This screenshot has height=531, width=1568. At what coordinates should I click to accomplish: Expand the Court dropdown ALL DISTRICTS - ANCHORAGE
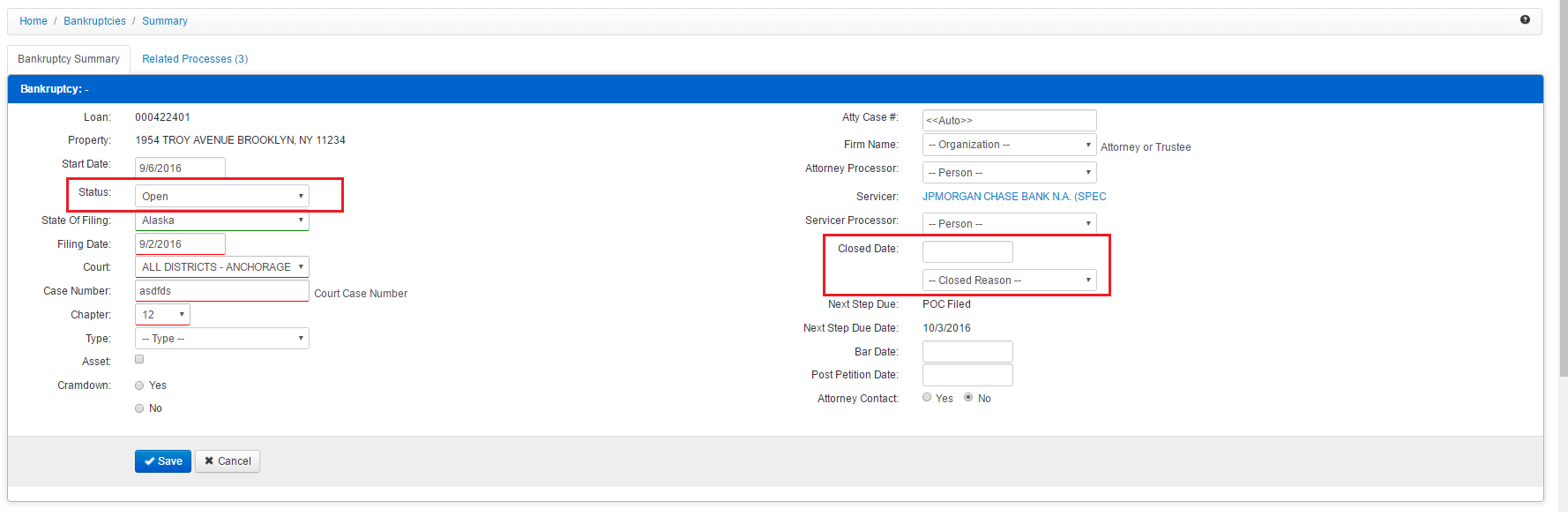click(x=222, y=266)
